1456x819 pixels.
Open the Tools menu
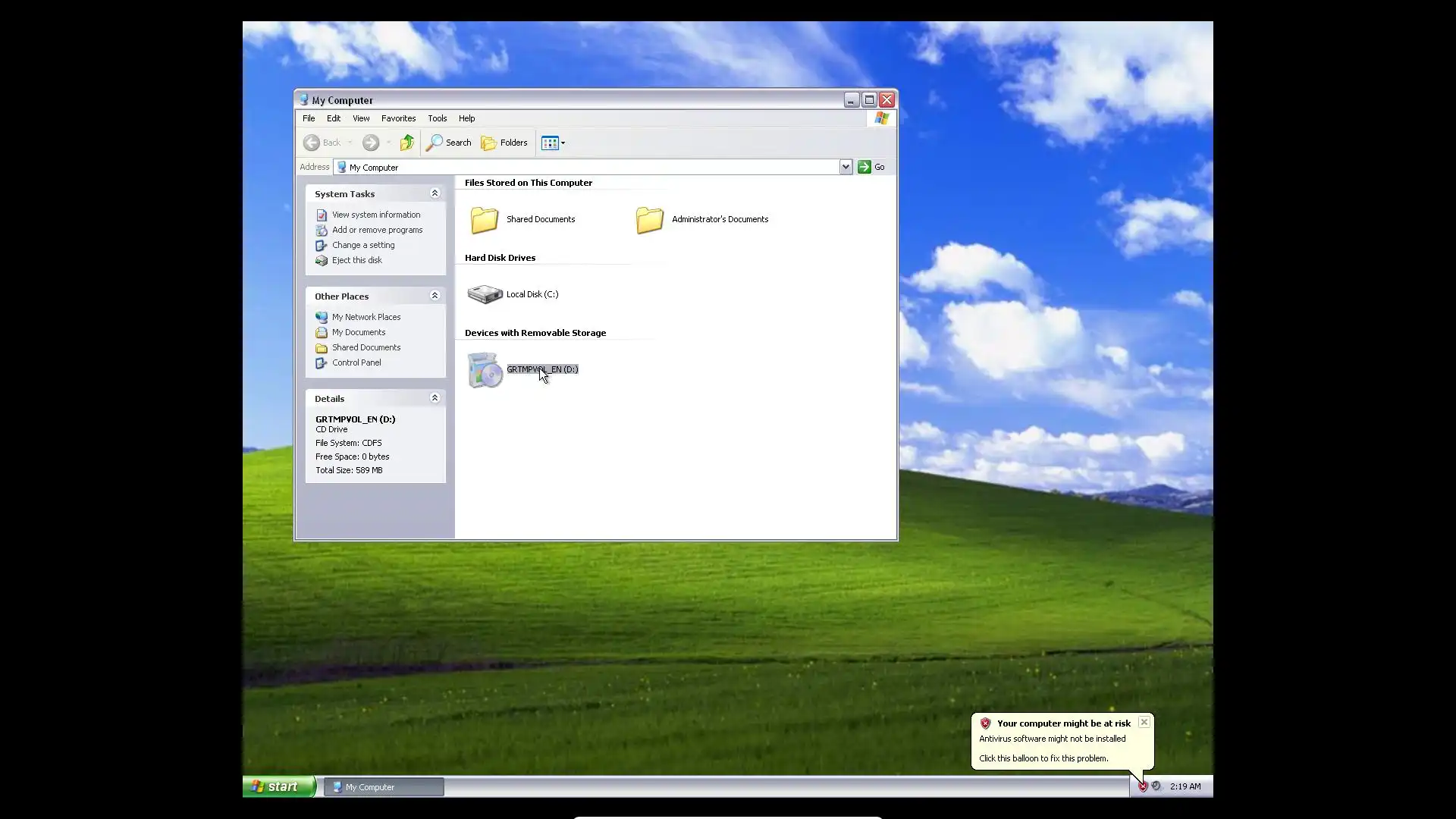pos(438,118)
